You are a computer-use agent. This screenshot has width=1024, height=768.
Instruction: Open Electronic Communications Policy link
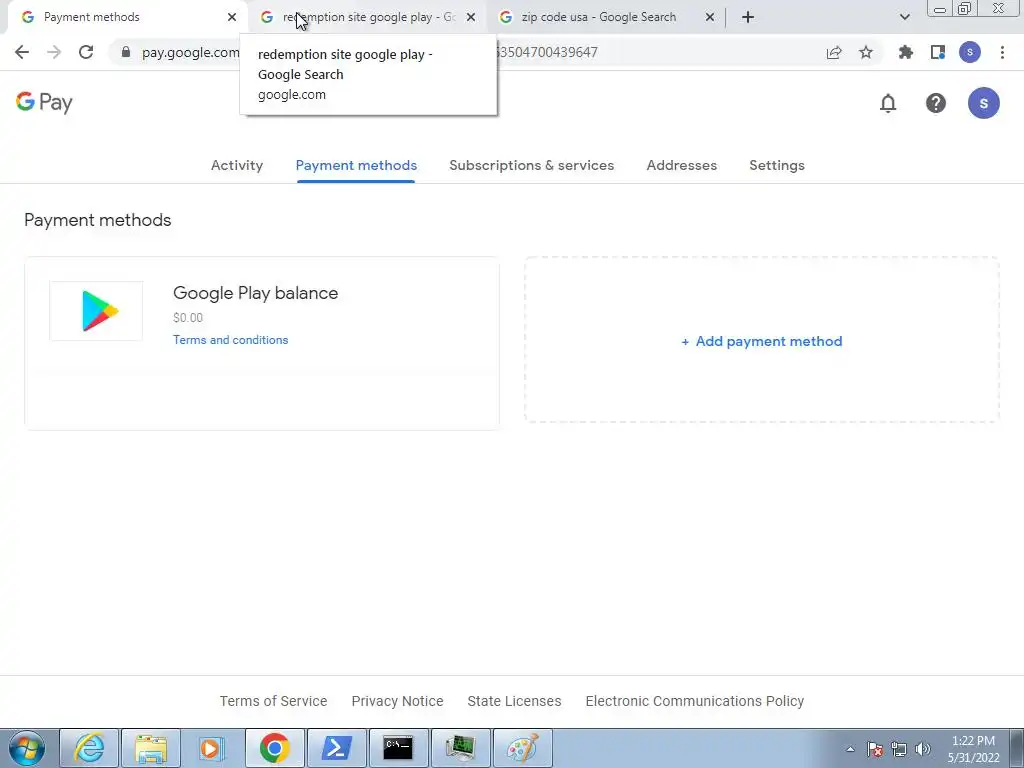point(695,701)
